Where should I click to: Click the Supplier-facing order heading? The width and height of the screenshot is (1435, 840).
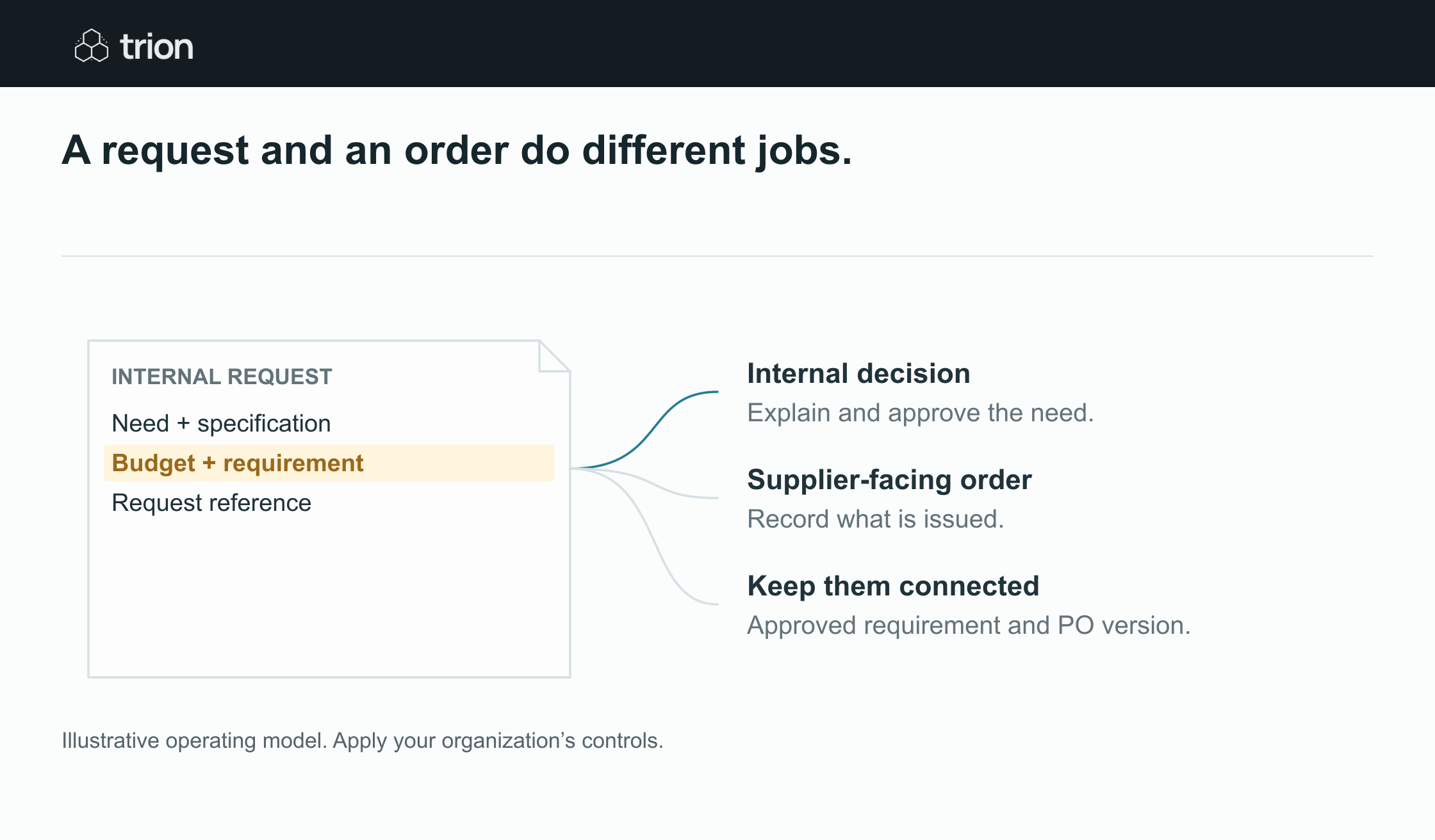(889, 480)
